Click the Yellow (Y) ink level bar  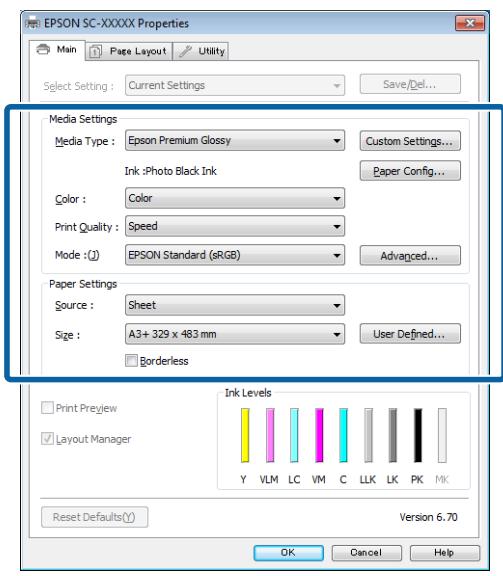point(245,435)
